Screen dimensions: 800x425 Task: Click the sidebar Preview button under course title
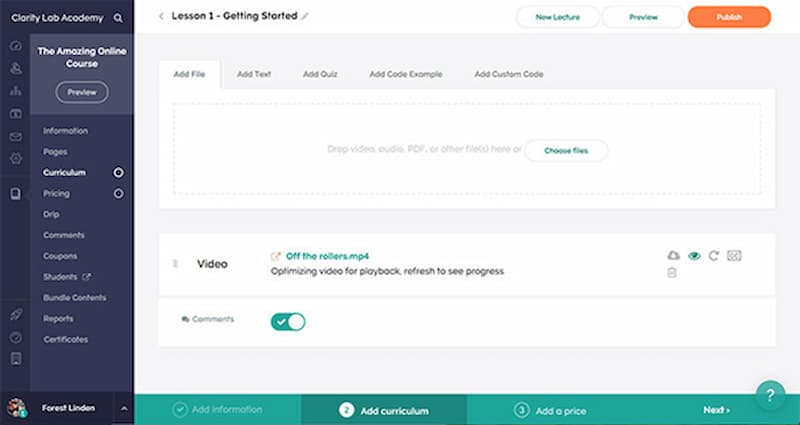tap(82, 92)
